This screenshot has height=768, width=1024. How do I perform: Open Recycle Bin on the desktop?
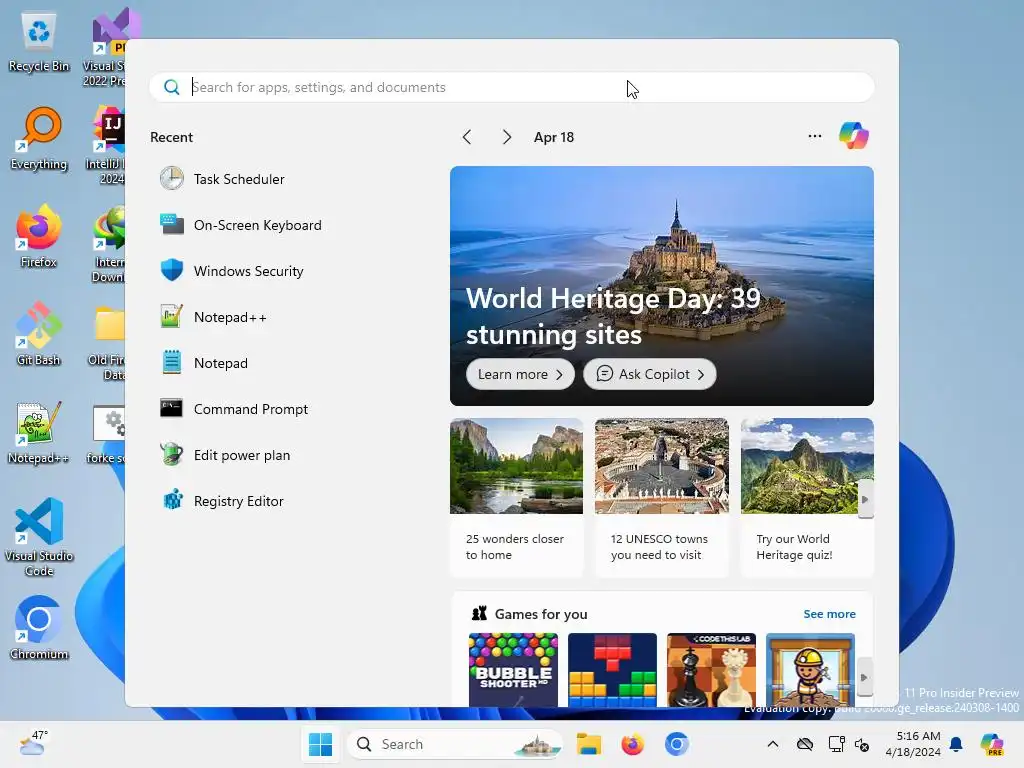point(39,43)
